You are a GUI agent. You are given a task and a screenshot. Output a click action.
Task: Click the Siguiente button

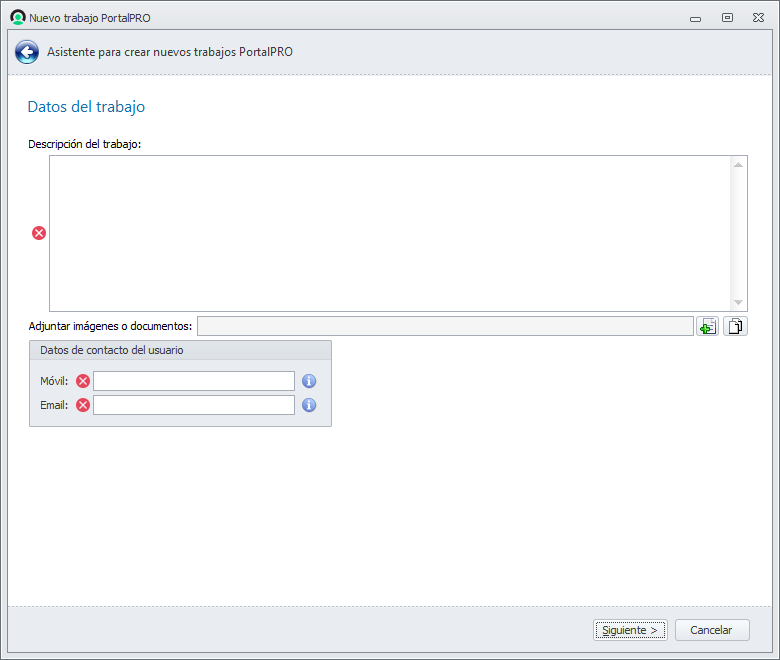[630, 630]
